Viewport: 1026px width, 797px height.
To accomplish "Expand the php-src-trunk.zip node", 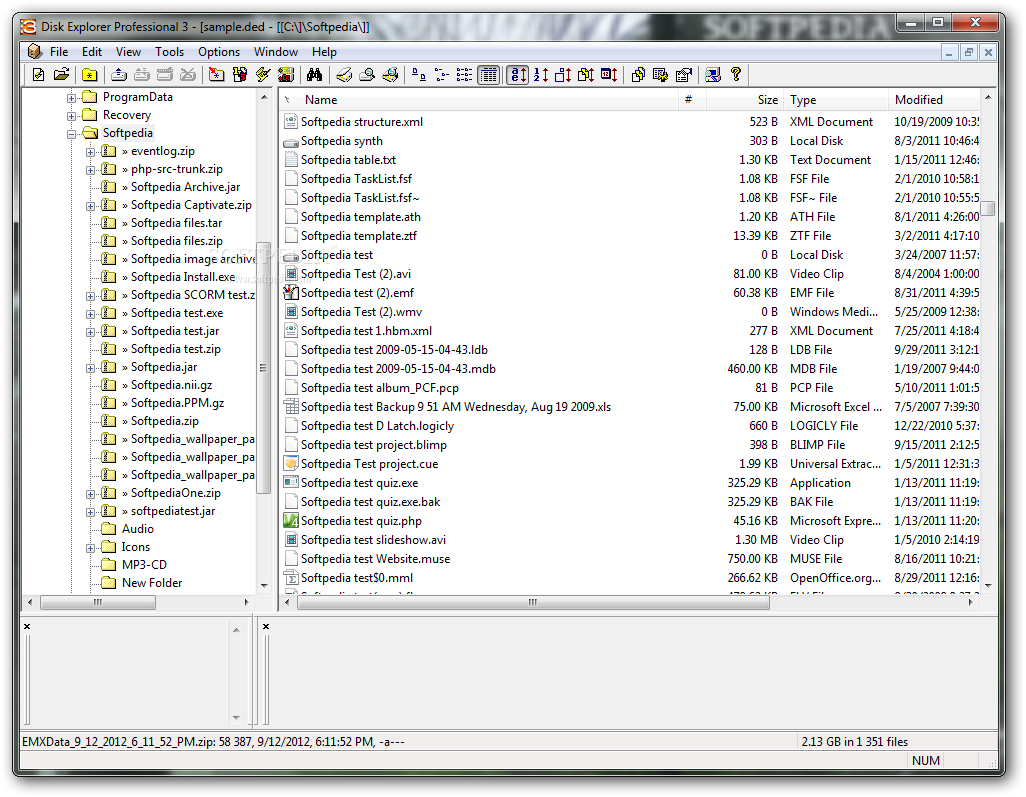I will click(90, 170).
